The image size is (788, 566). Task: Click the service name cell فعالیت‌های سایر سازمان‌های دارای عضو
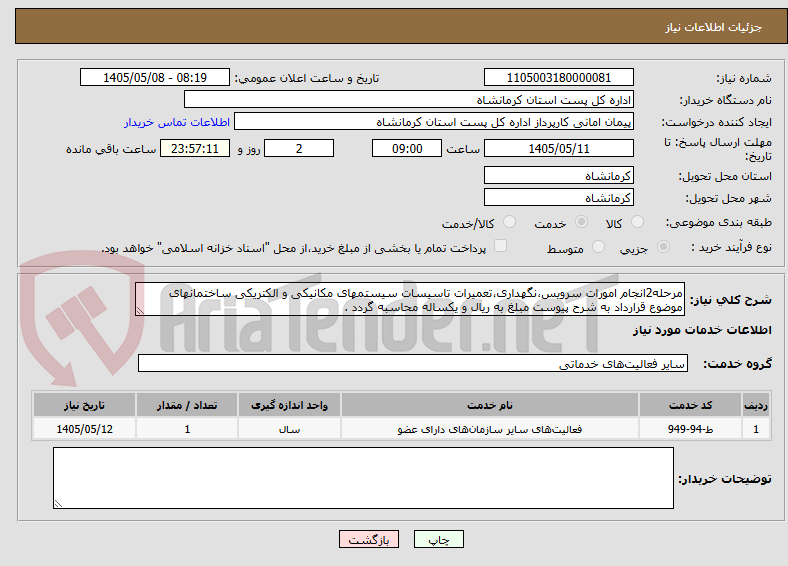pyautogui.click(x=489, y=429)
